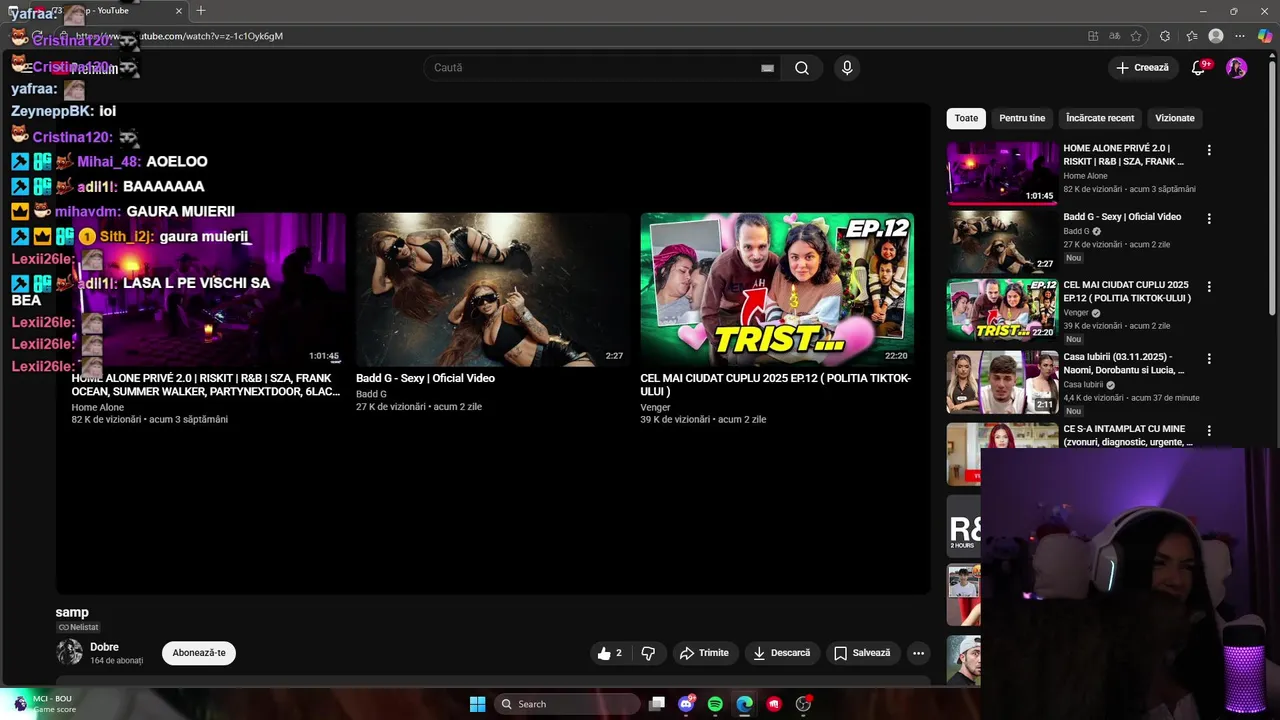The image size is (1280, 720).
Task: Open the on-screen keyboard icon in search box
Action: (x=767, y=68)
